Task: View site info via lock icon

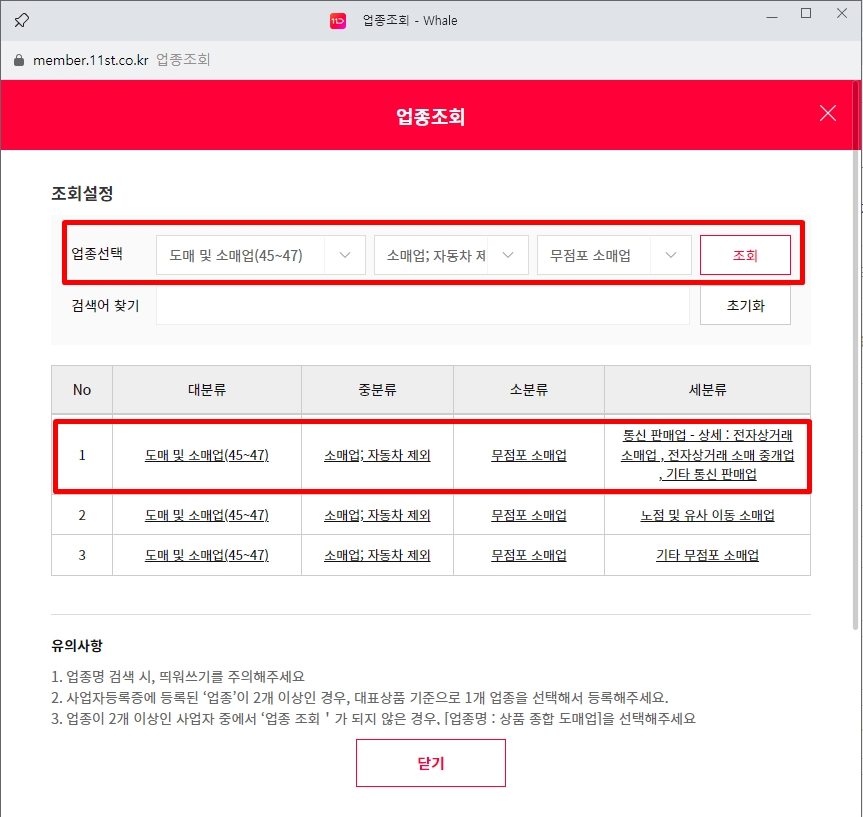Action: pyautogui.click(x=19, y=60)
